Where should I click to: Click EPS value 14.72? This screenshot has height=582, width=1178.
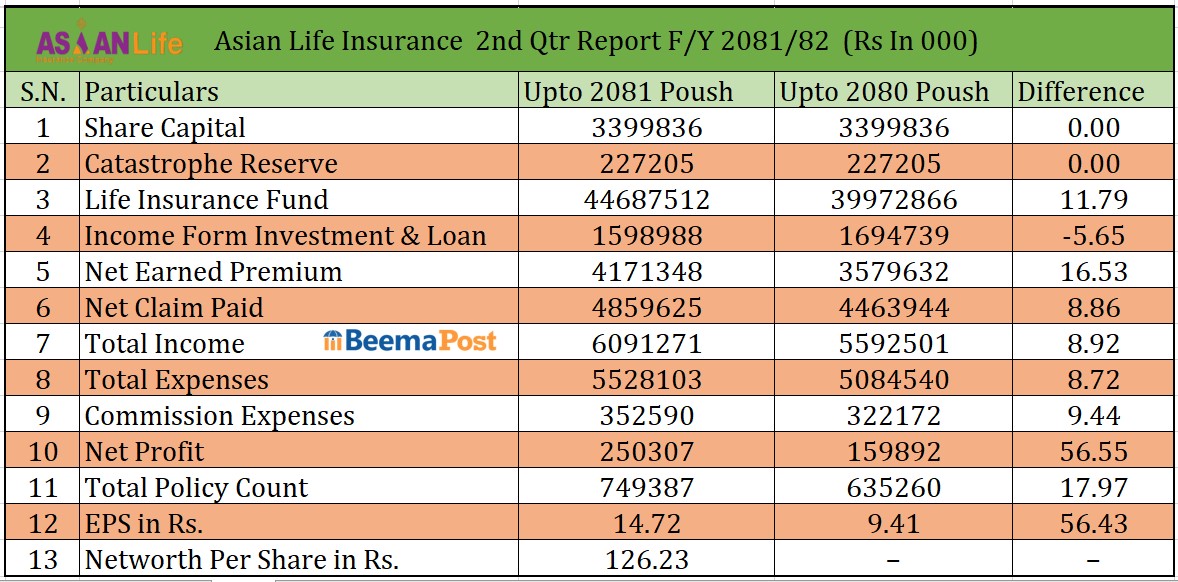click(x=647, y=524)
